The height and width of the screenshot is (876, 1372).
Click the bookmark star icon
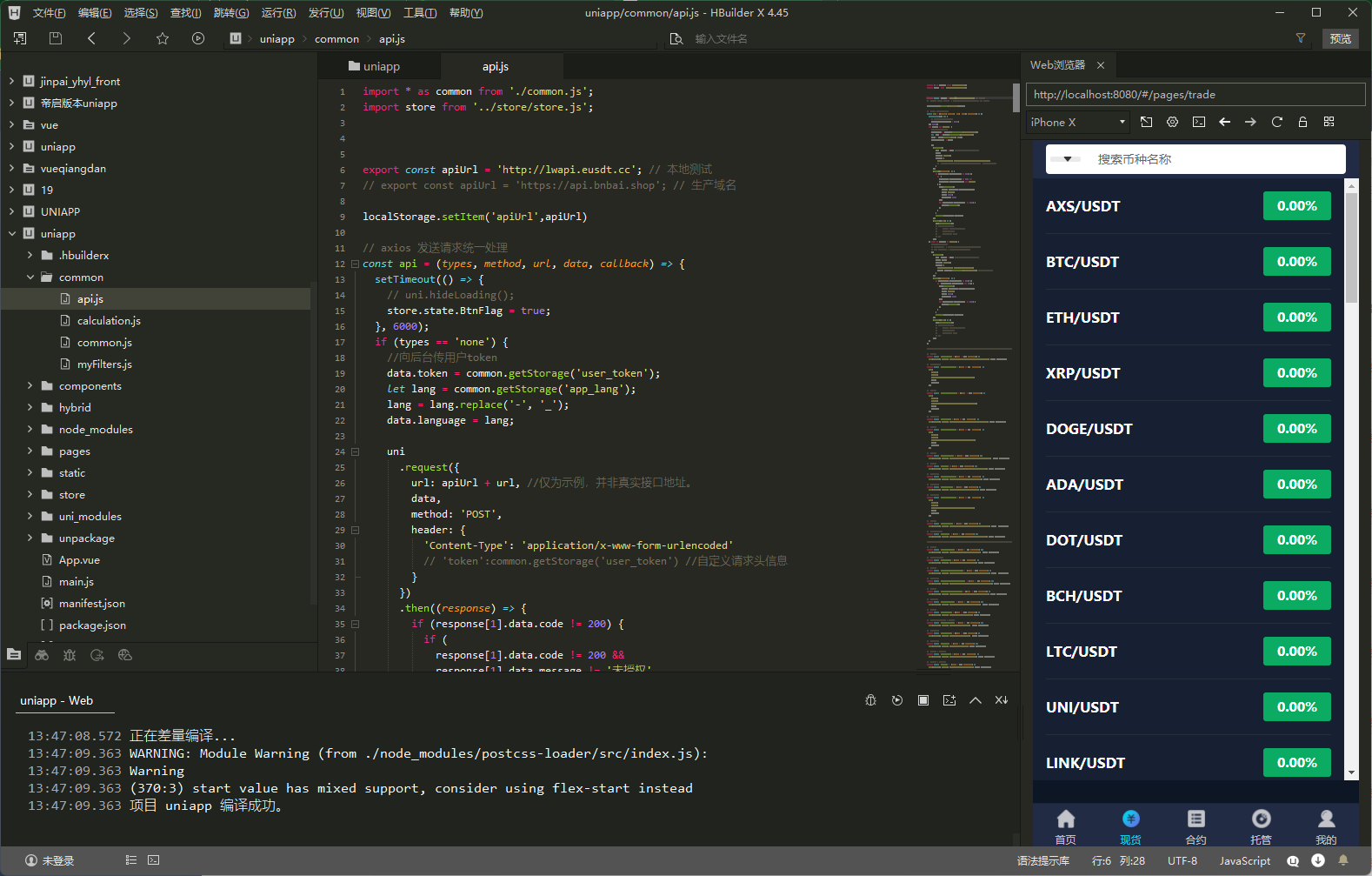[163, 38]
